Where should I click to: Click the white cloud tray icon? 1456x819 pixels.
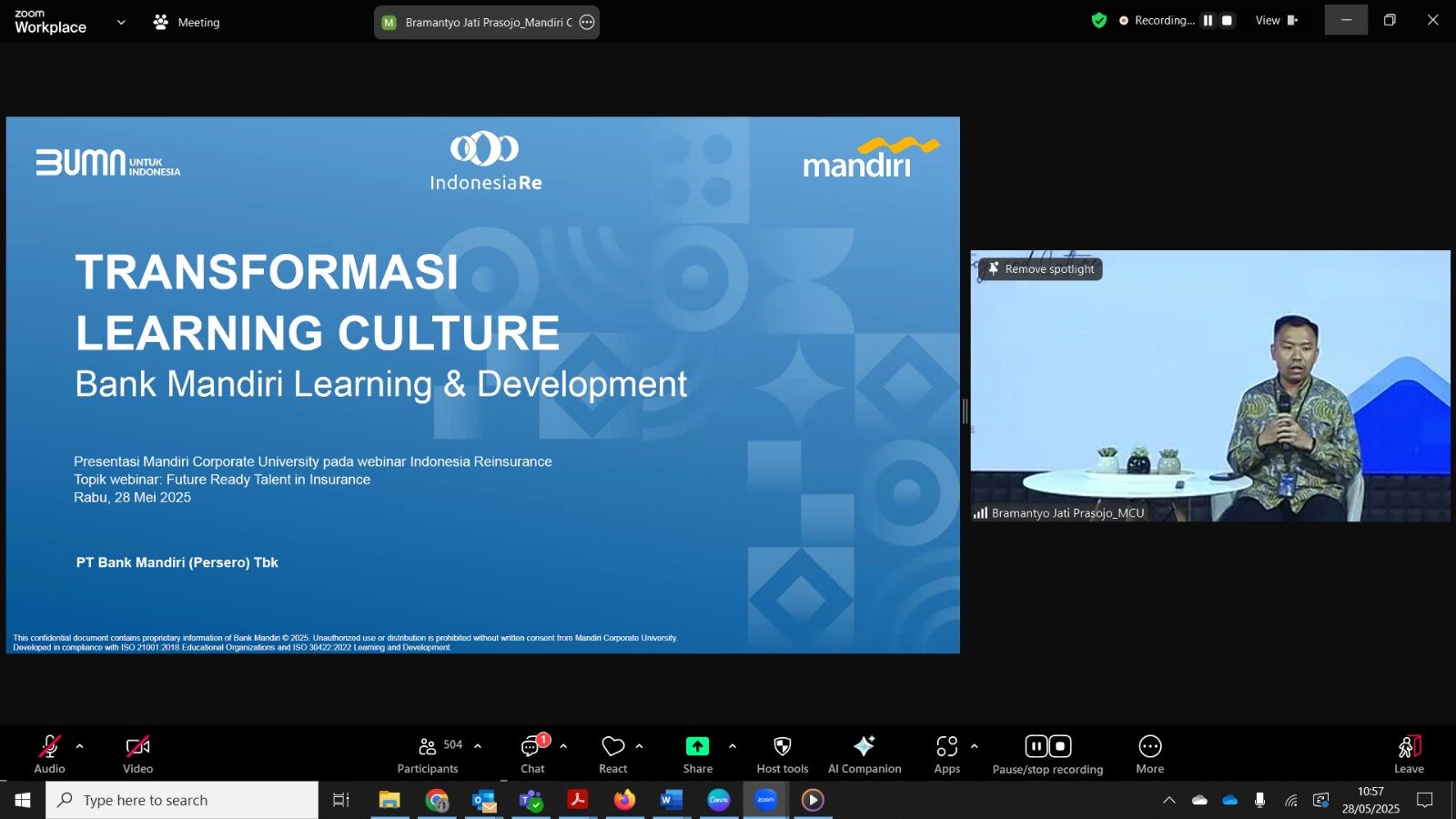click(x=1199, y=800)
